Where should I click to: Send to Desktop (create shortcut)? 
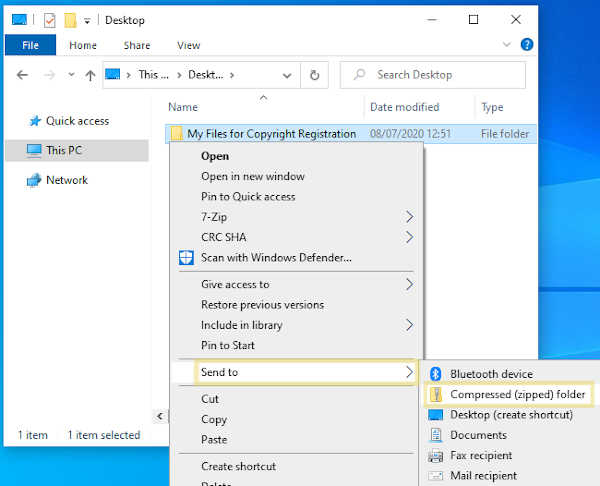coord(511,415)
